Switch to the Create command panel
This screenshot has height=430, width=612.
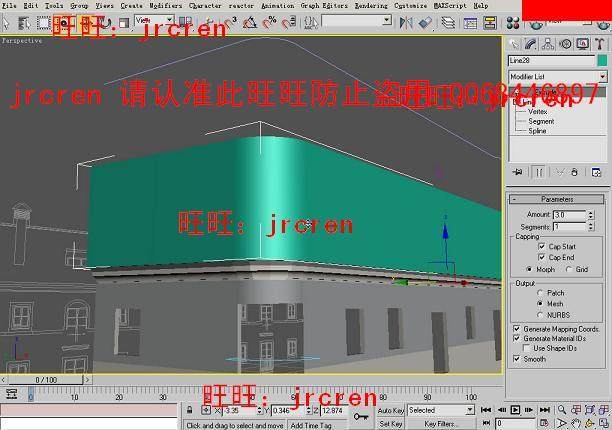pyautogui.click(x=514, y=44)
